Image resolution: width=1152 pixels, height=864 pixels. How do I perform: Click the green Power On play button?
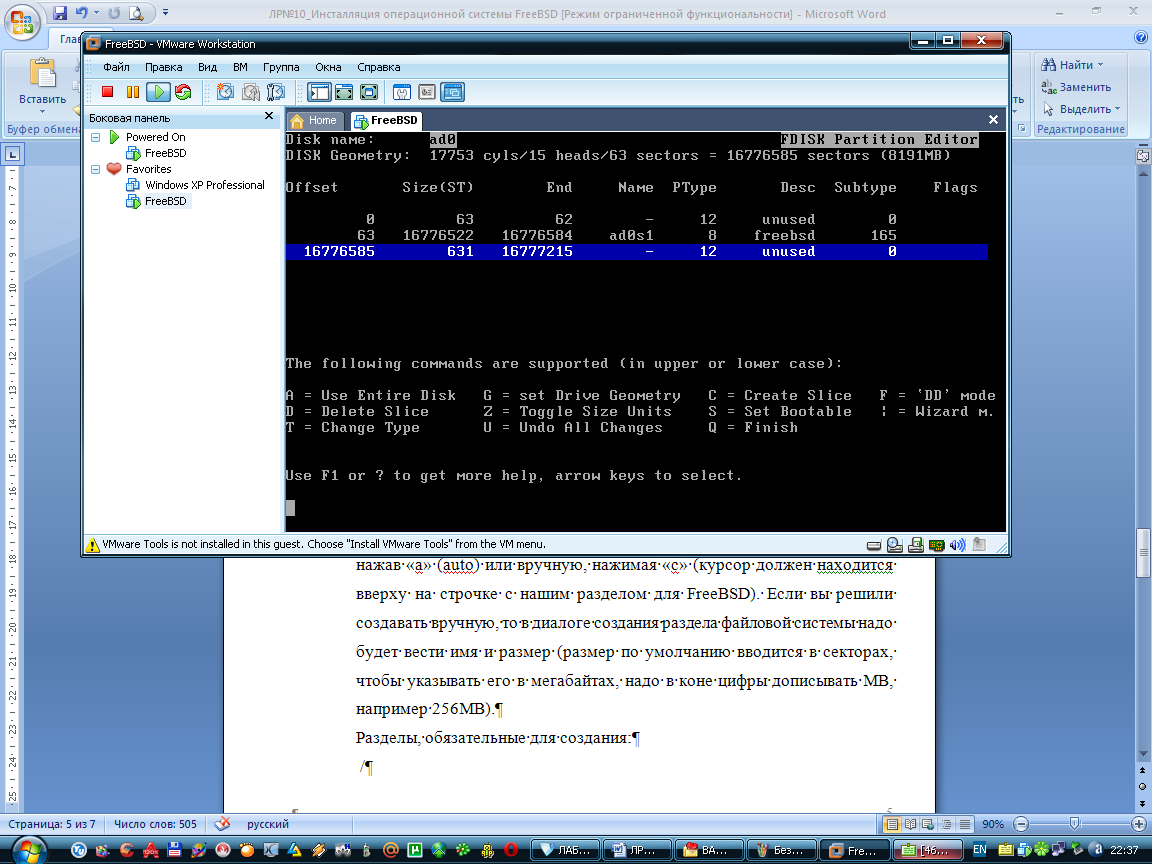158,92
